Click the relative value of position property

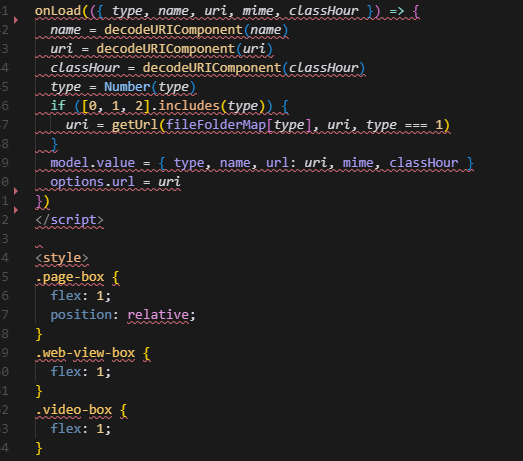pos(158,315)
